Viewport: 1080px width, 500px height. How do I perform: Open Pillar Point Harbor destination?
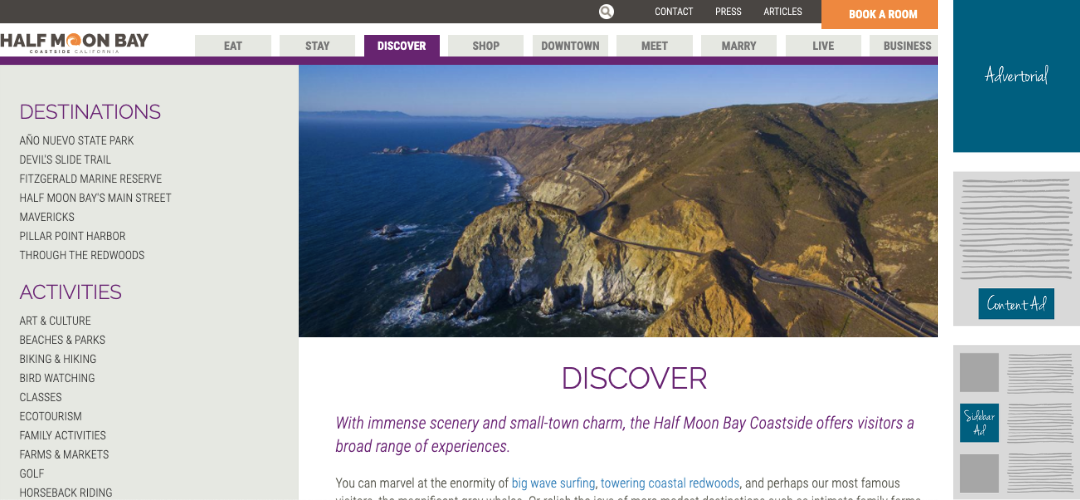[x=72, y=236]
